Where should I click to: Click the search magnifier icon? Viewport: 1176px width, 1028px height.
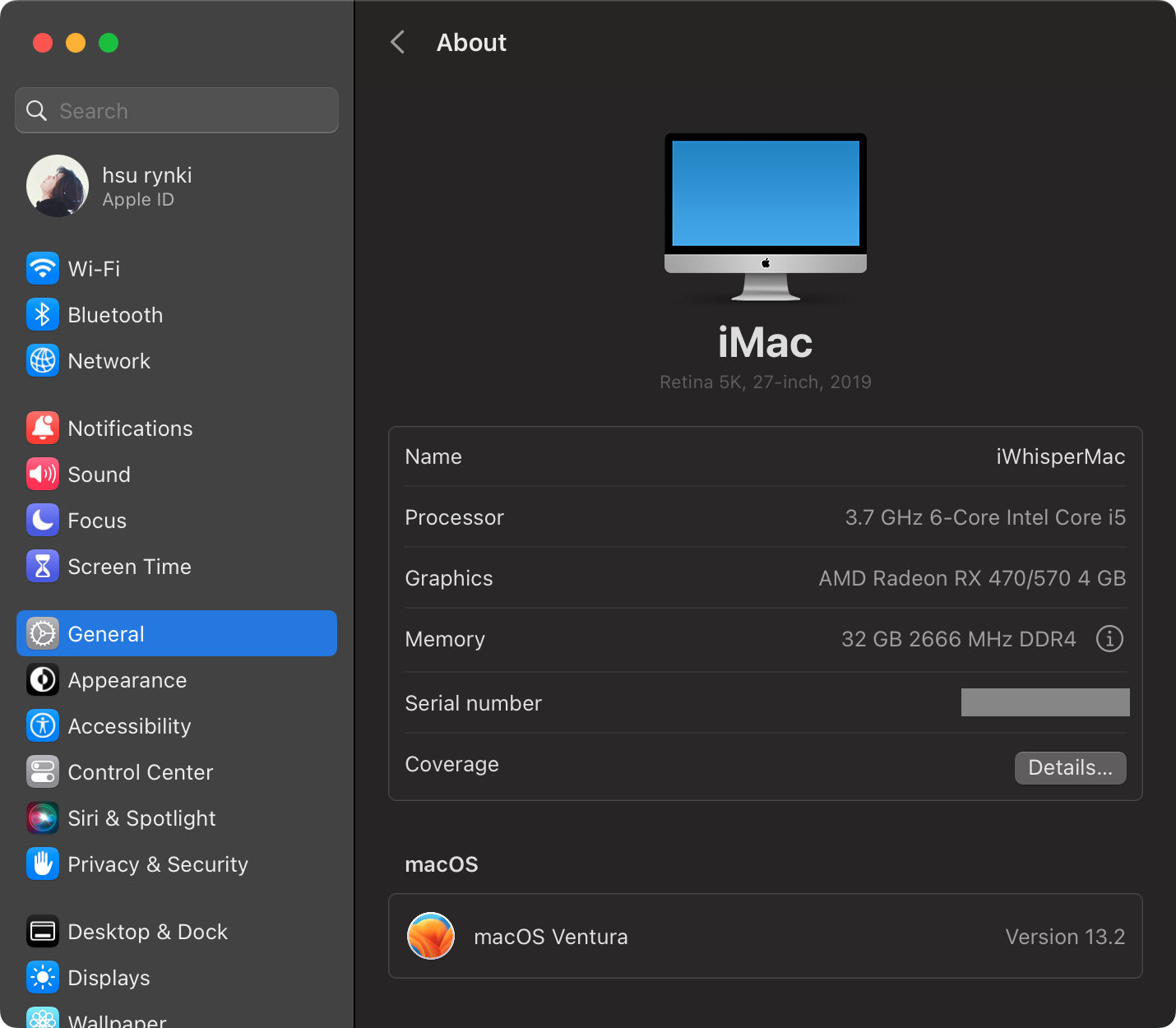point(36,110)
